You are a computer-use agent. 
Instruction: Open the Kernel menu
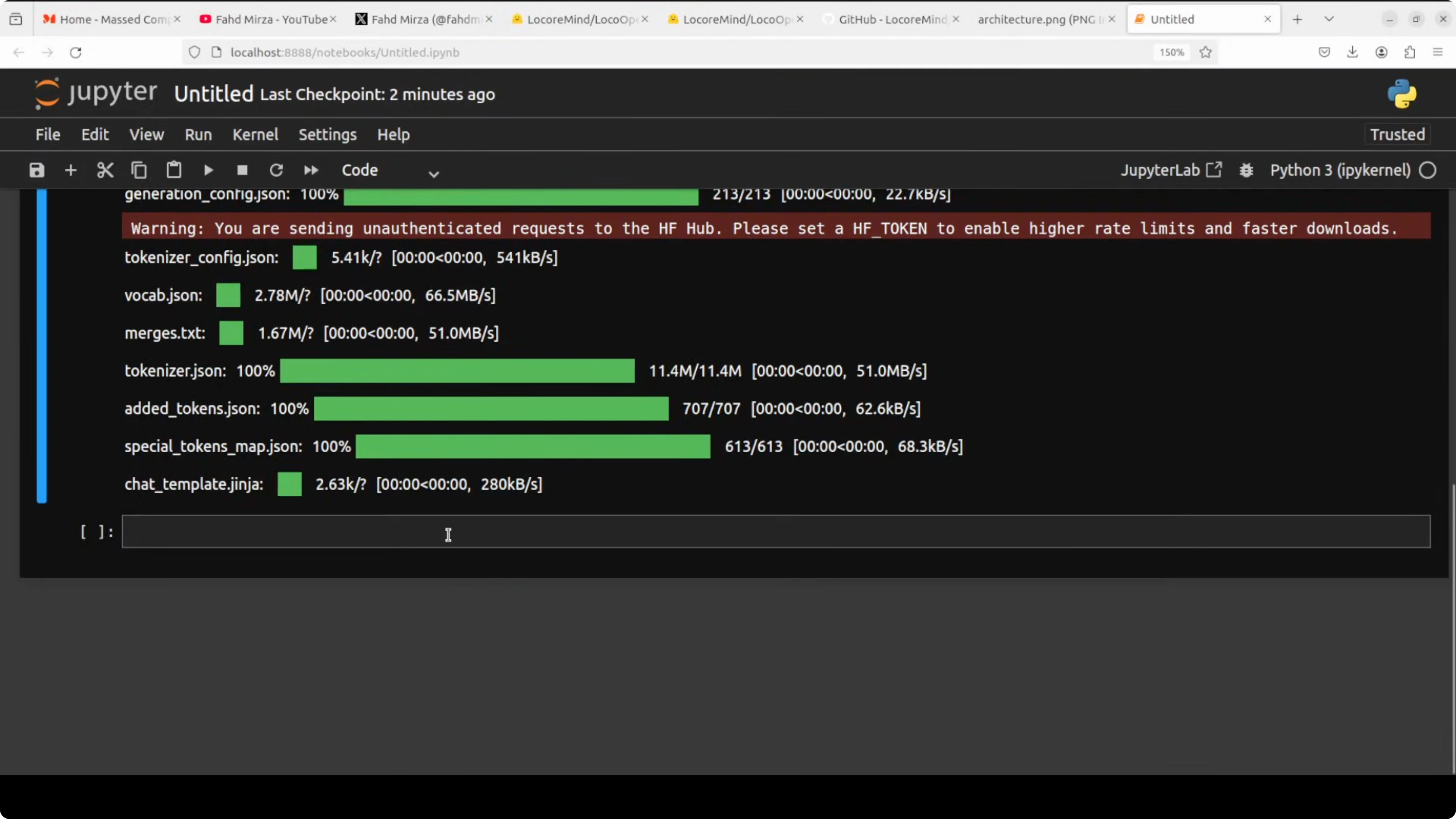click(256, 135)
